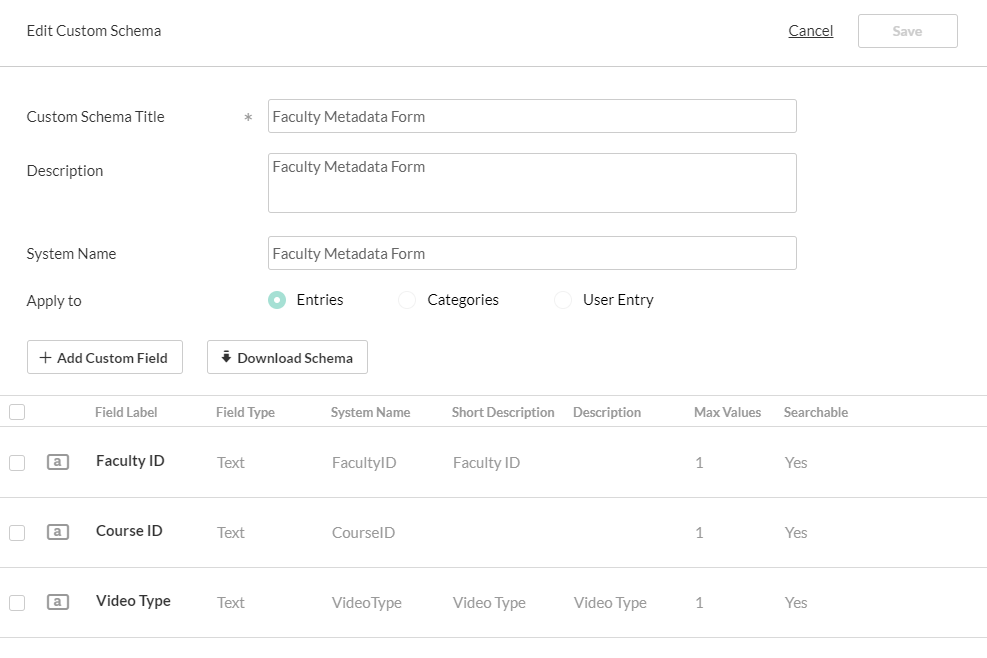The height and width of the screenshot is (658, 987).
Task: Focus the System Name input field
Action: point(532,253)
